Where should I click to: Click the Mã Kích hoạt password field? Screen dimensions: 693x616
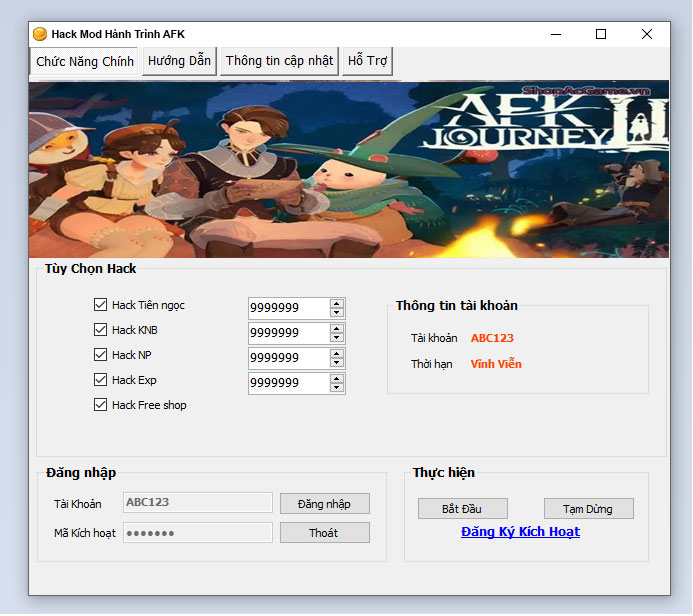pos(198,532)
